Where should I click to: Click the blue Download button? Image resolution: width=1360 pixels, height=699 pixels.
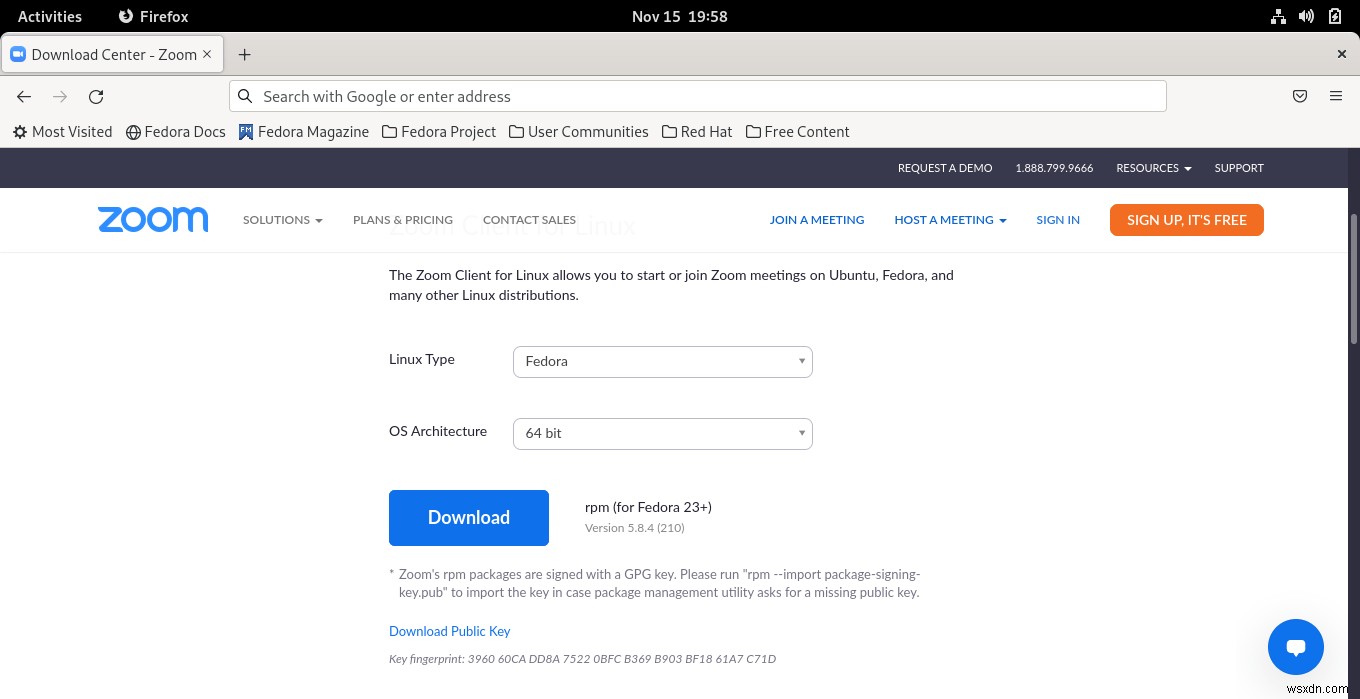point(469,518)
